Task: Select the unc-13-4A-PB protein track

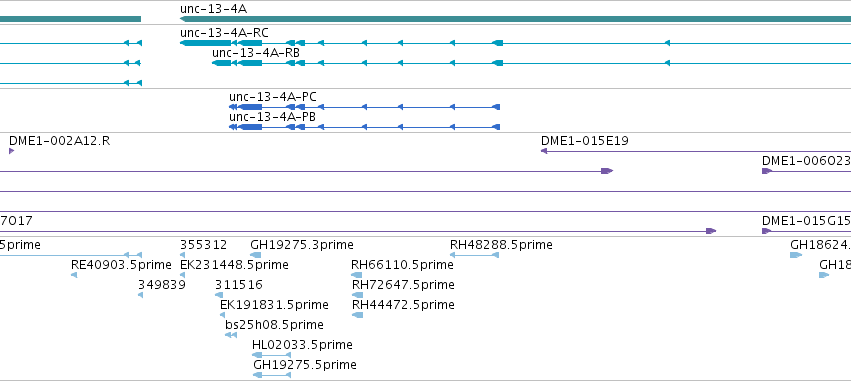Action: (x=364, y=127)
